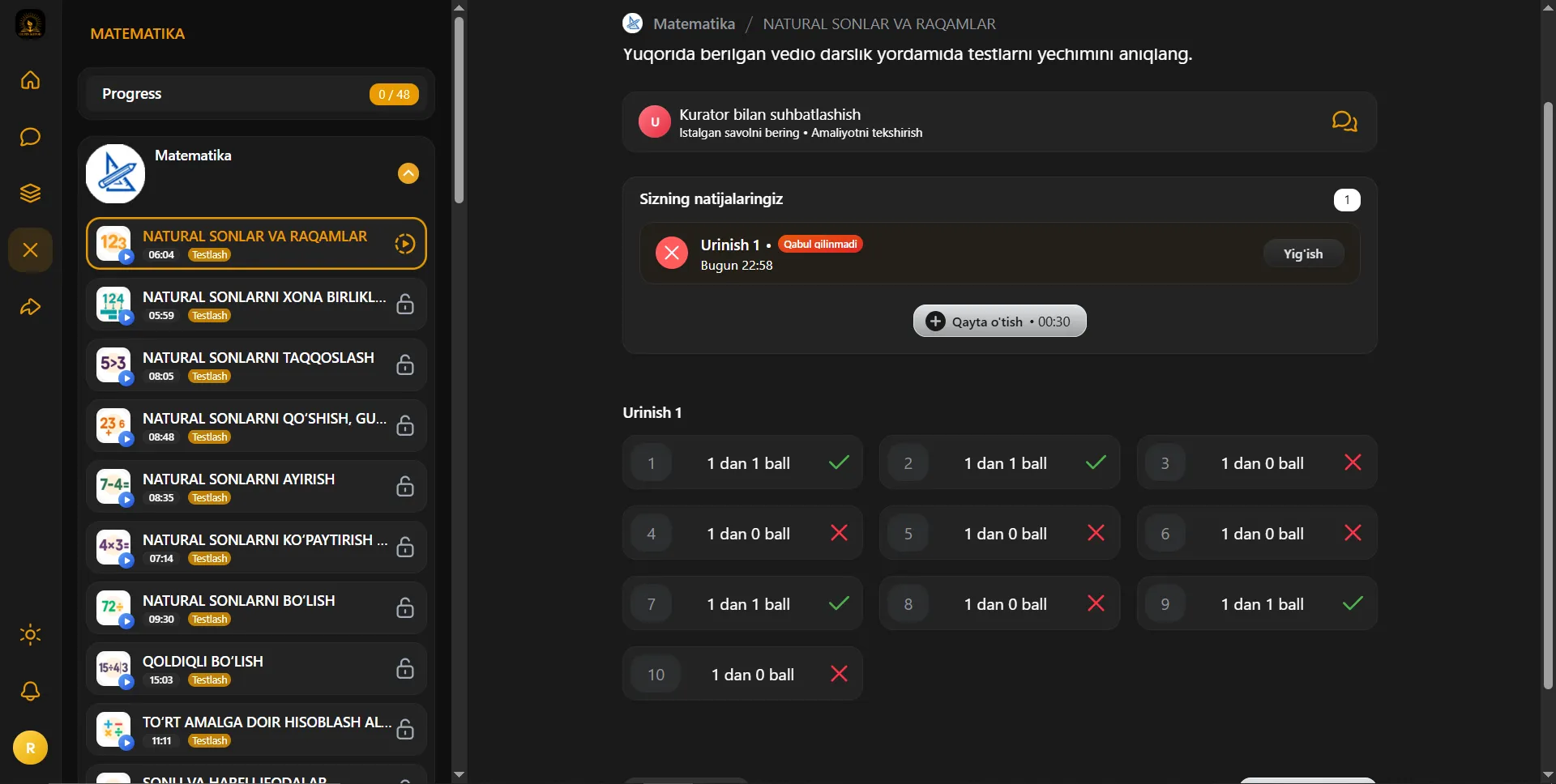This screenshot has width=1556, height=784.
Task: Click Testlash tag on NATURAL SONLARNI AYIRISH
Action: 210,498
